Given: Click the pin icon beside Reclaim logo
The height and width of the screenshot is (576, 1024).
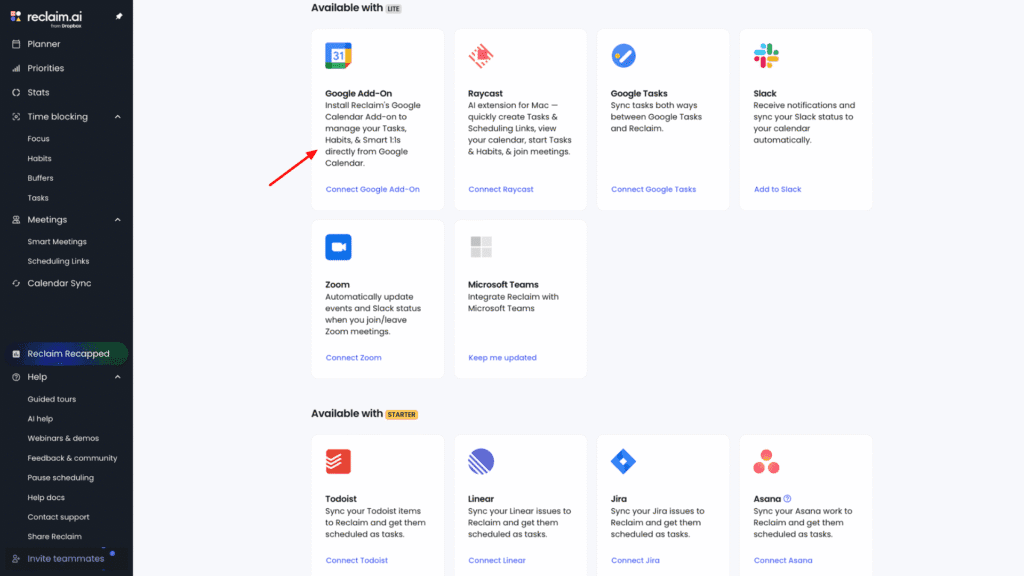Looking at the screenshot, I should coord(119,17).
